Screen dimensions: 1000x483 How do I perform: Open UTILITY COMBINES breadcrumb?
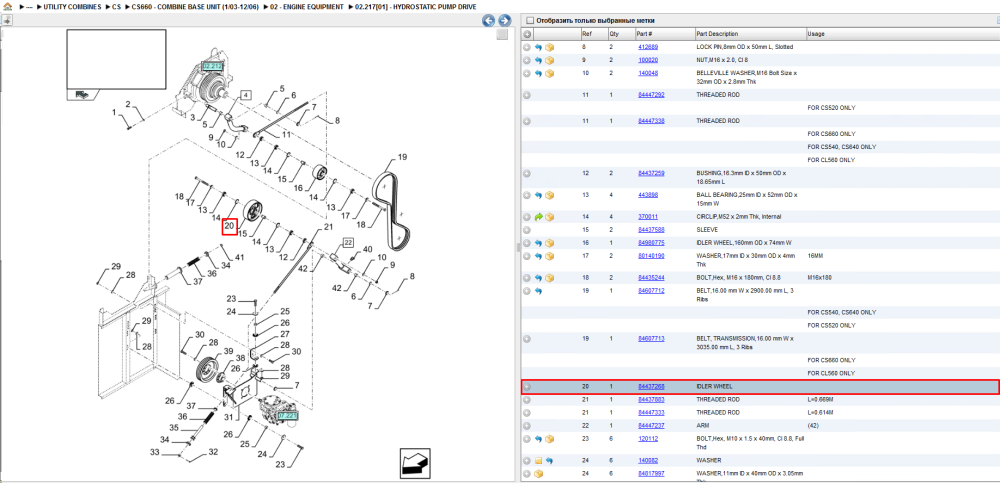[73, 6]
